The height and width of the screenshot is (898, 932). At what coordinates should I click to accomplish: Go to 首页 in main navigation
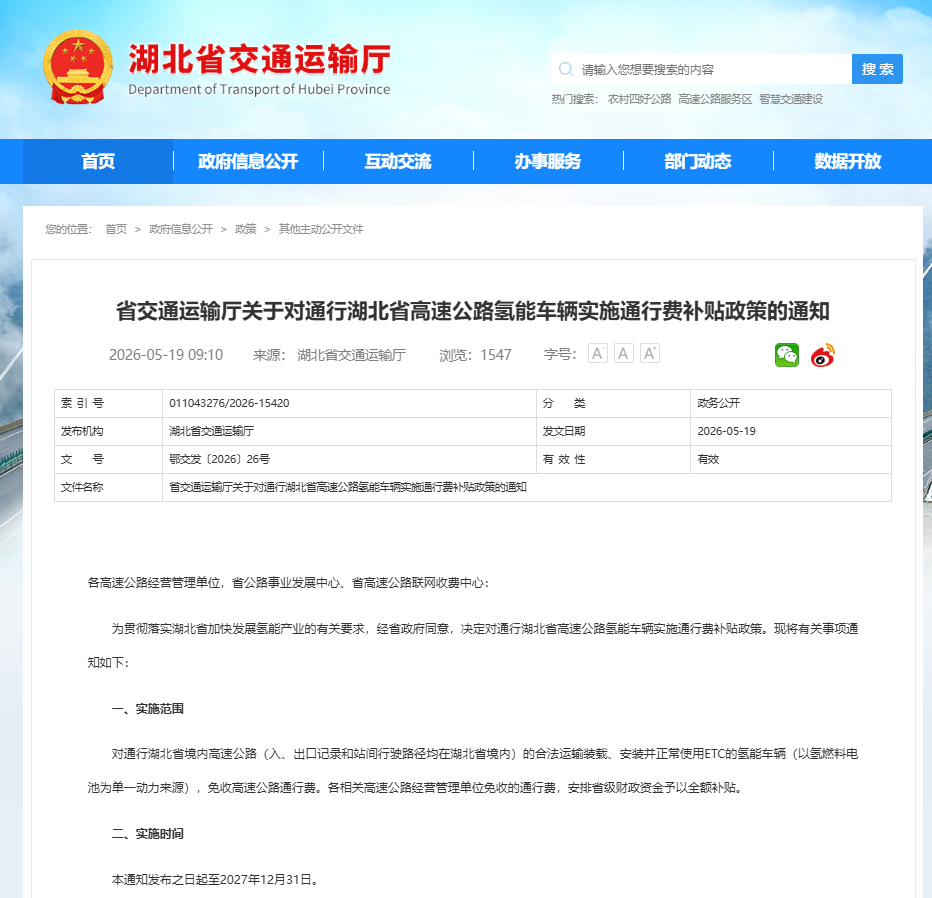coord(98,161)
